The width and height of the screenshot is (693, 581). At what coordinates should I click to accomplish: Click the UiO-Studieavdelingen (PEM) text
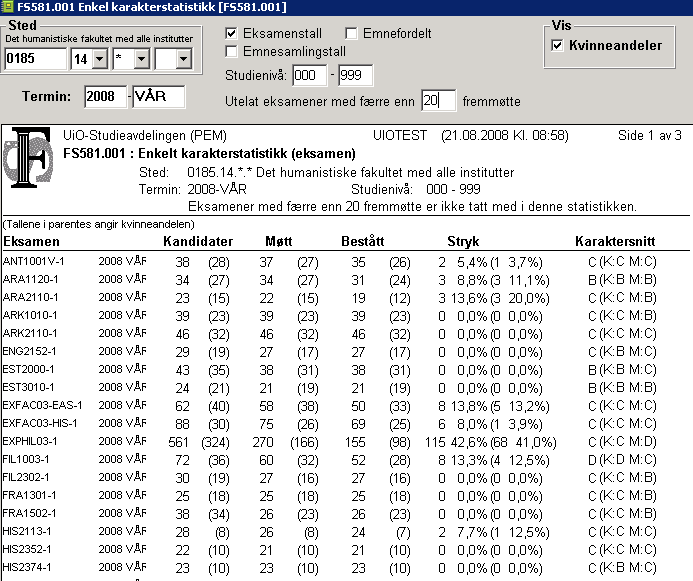tap(145, 135)
